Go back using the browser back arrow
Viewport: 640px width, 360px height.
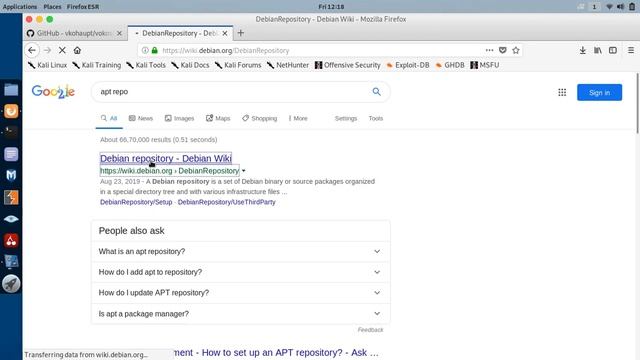pyautogui.click(x=32, y=50)
